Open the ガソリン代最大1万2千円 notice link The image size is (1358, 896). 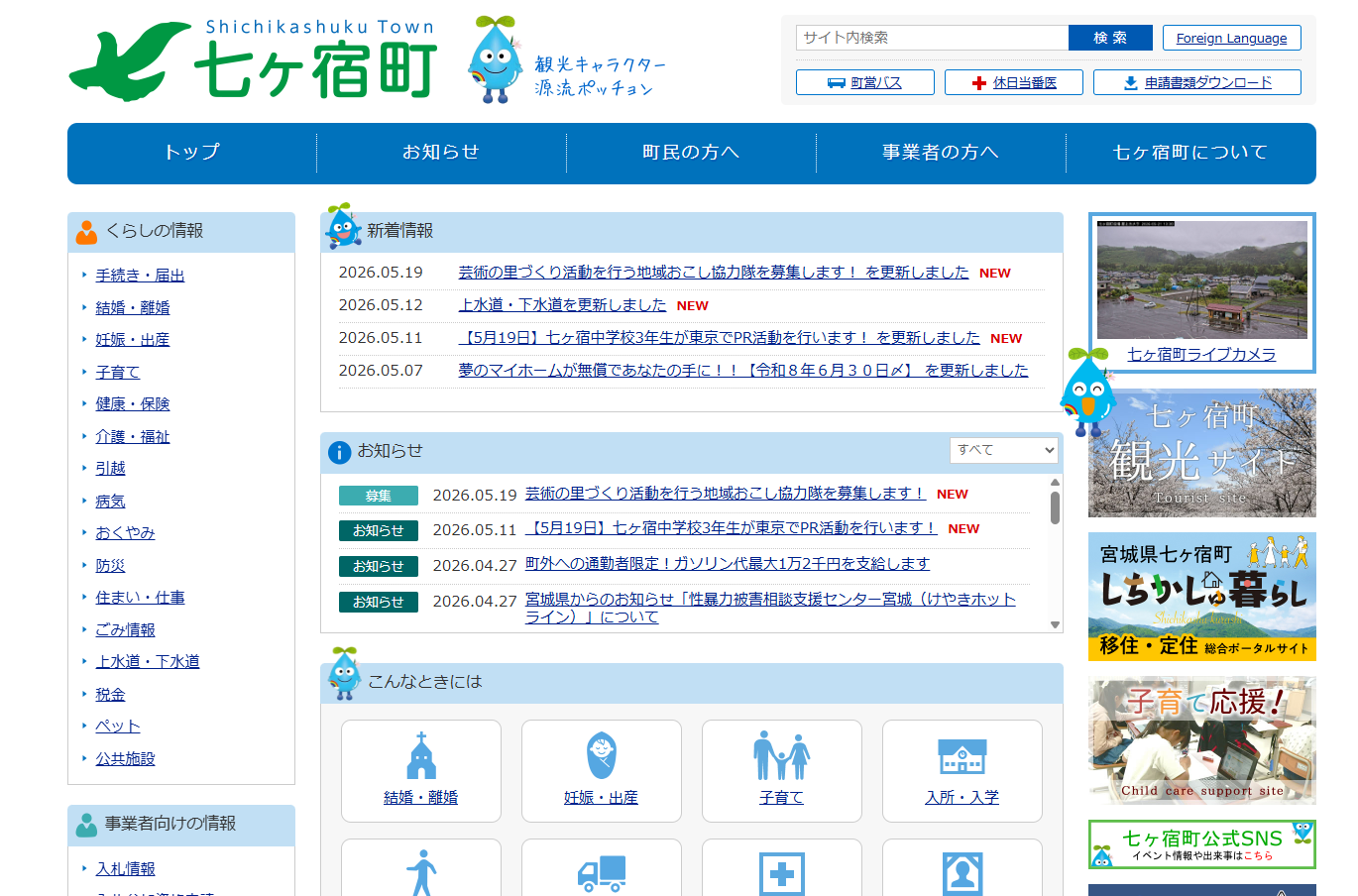tap(728, 564)
